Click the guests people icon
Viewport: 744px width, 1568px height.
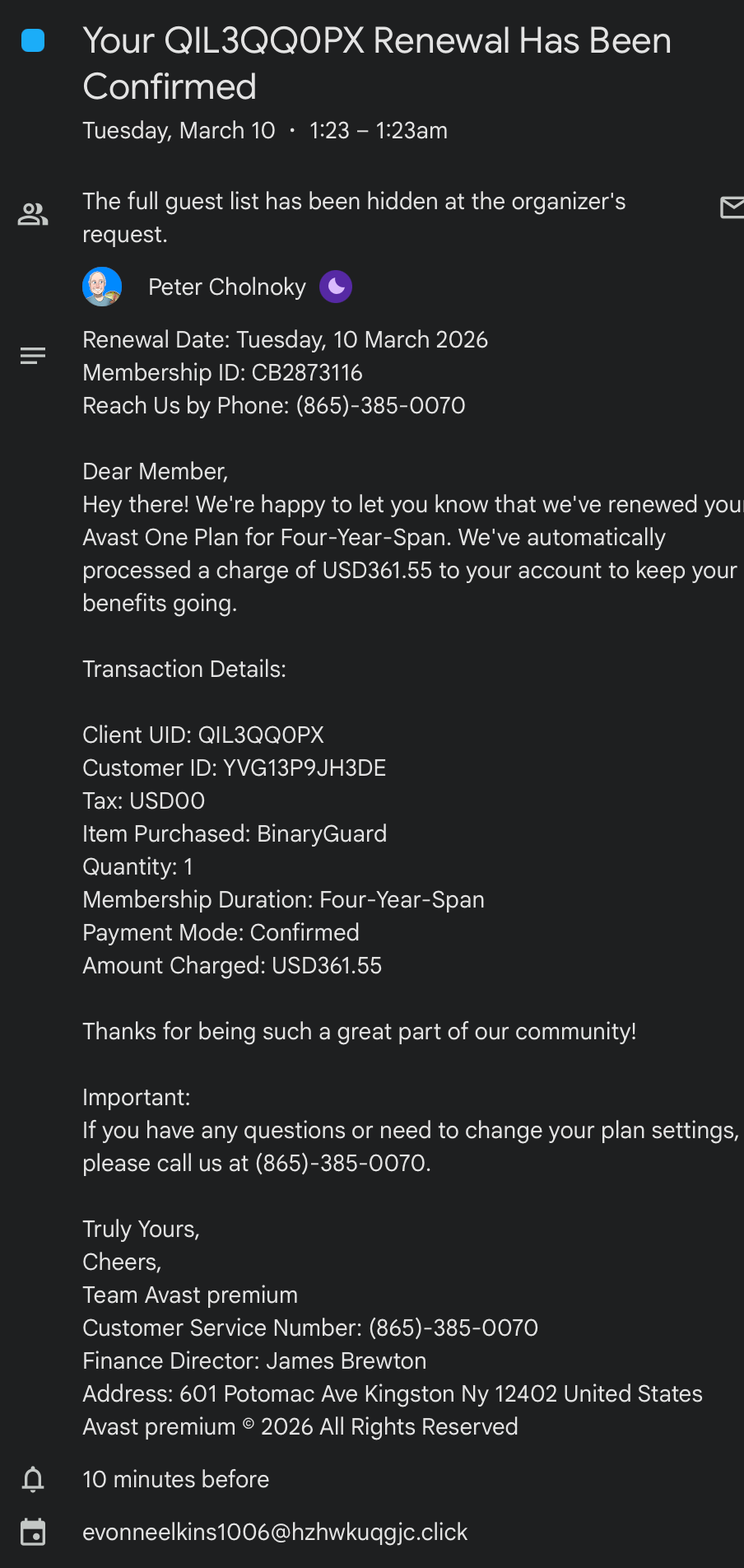(33, 215)
